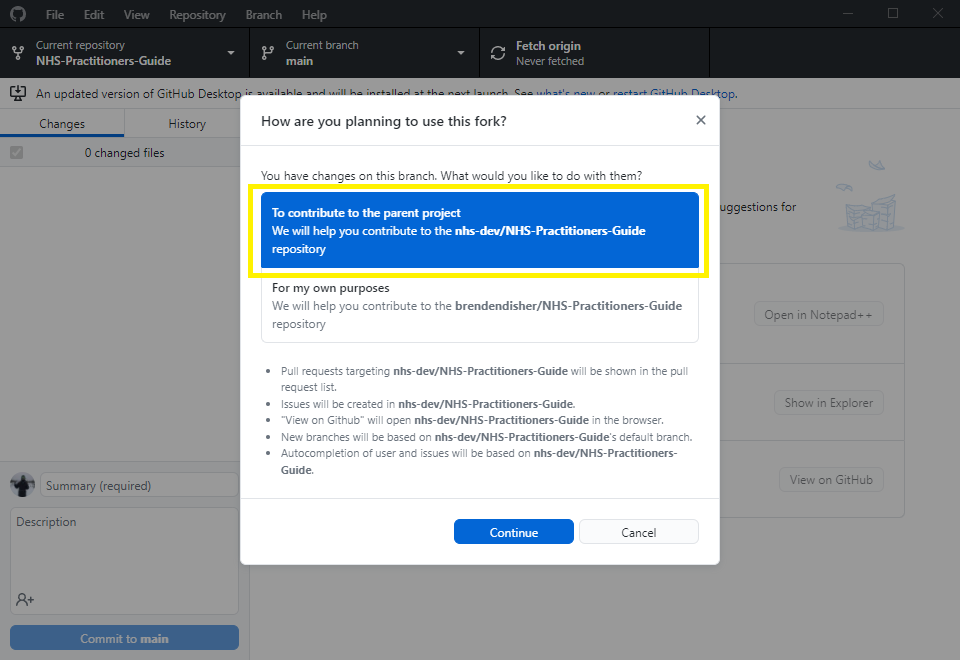Toggle the select-all changed files checkbox
This screenshot has height=660, width=960.
17,152
